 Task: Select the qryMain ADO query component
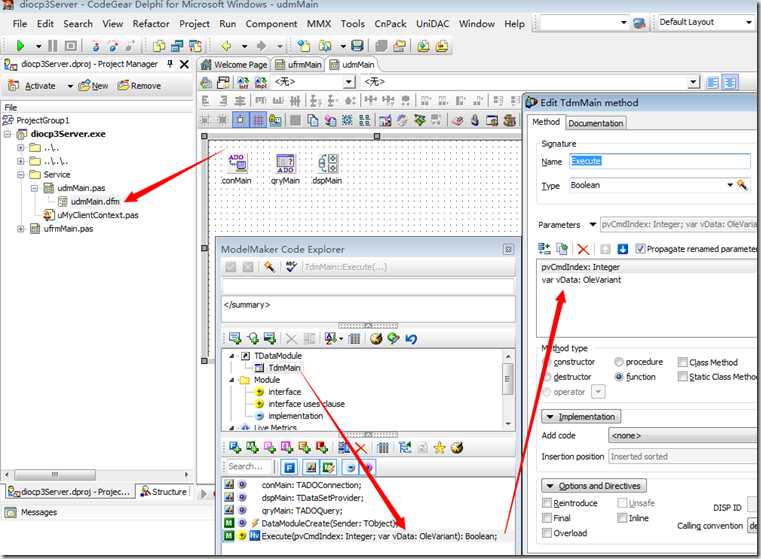[x=285, y=169]
